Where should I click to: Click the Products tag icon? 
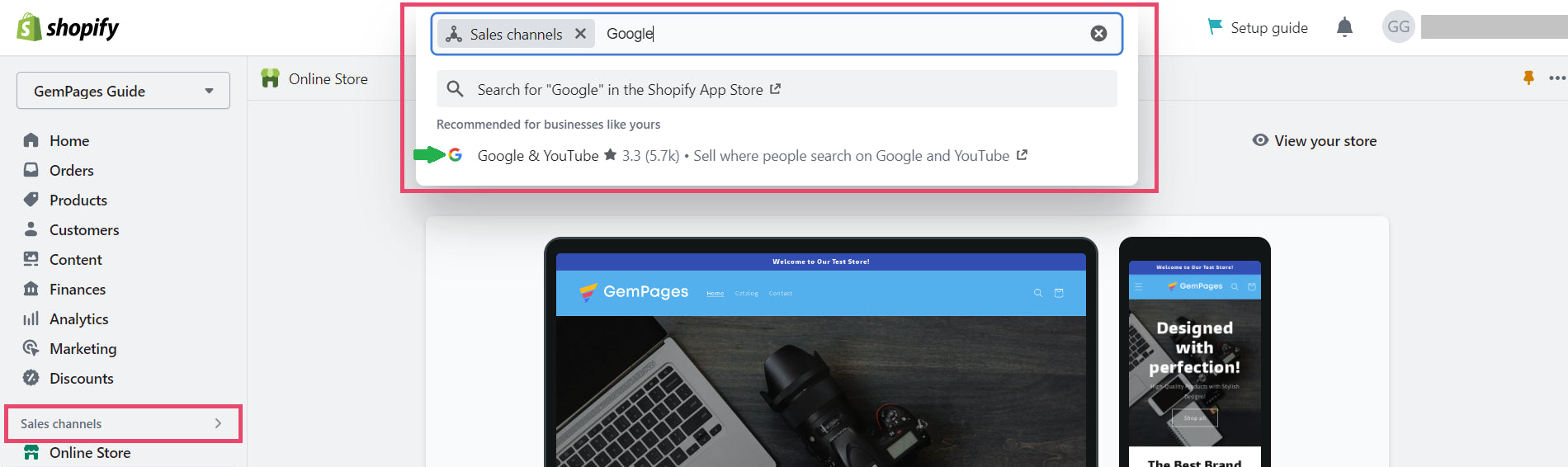(x=31, y=200)
